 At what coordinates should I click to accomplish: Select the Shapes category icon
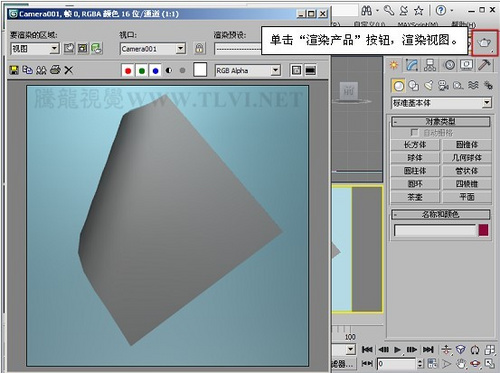(414, 86)
